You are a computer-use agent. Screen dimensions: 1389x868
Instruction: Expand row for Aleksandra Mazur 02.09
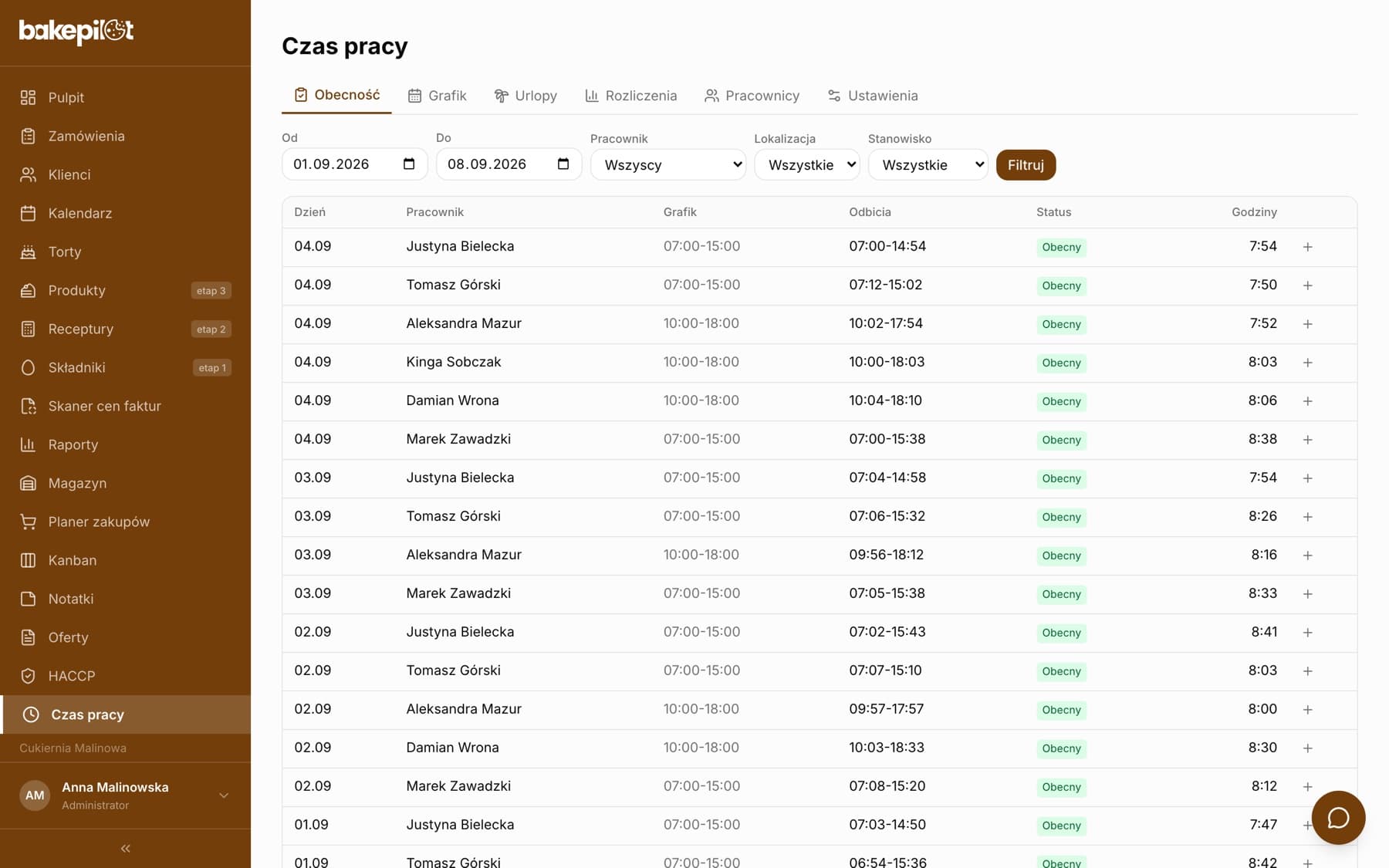click(1307, 710)
